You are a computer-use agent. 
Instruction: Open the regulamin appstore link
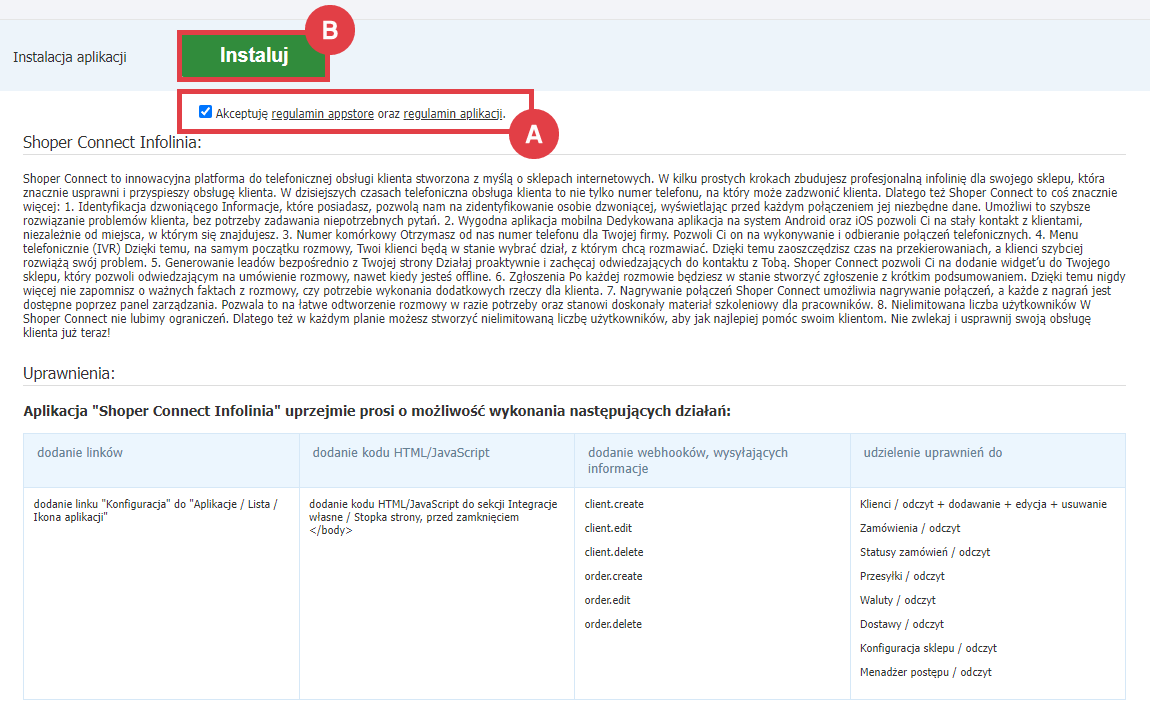click(x=323, y=114)
